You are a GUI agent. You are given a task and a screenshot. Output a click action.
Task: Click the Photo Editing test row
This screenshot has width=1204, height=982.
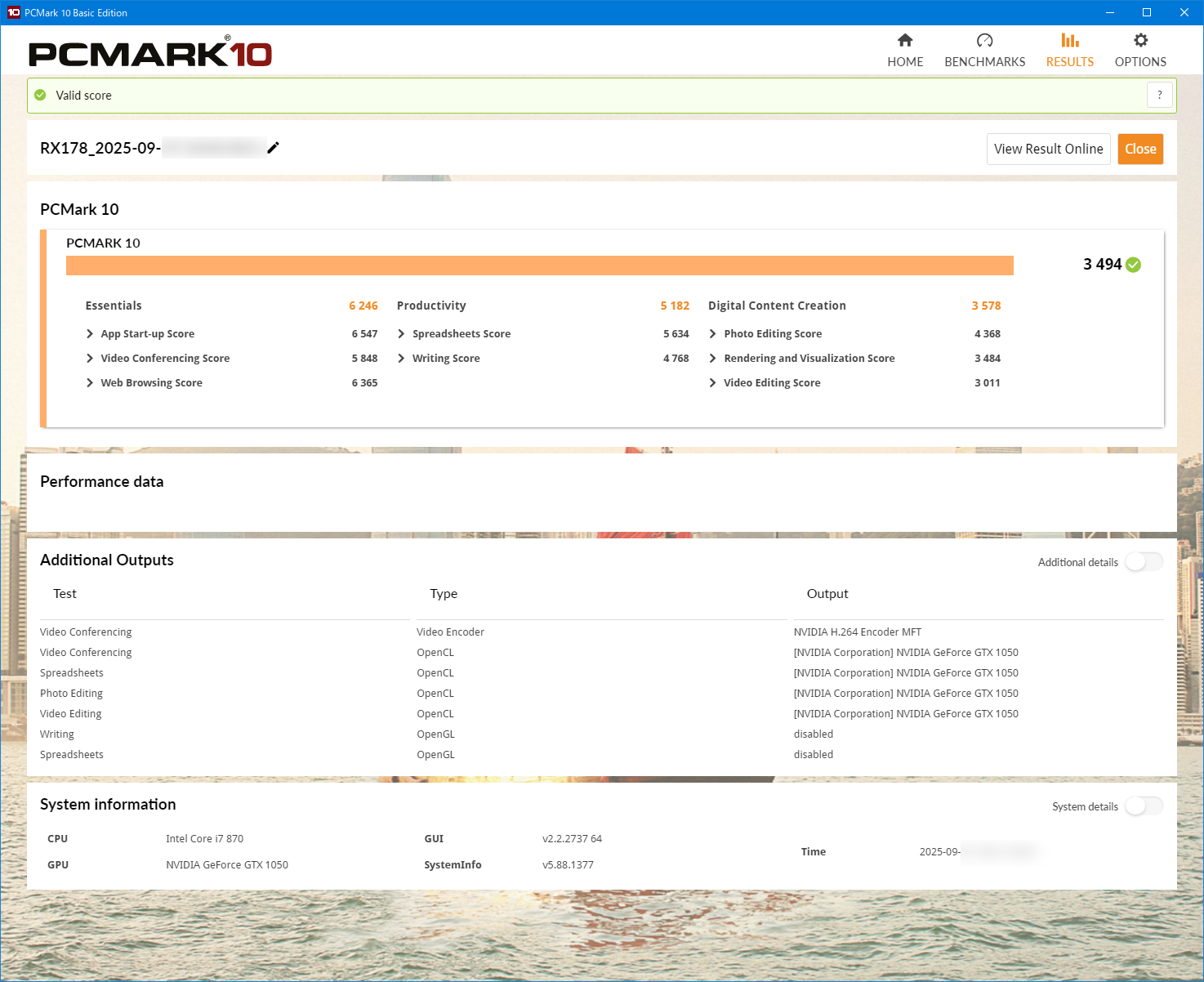[71, 694]
